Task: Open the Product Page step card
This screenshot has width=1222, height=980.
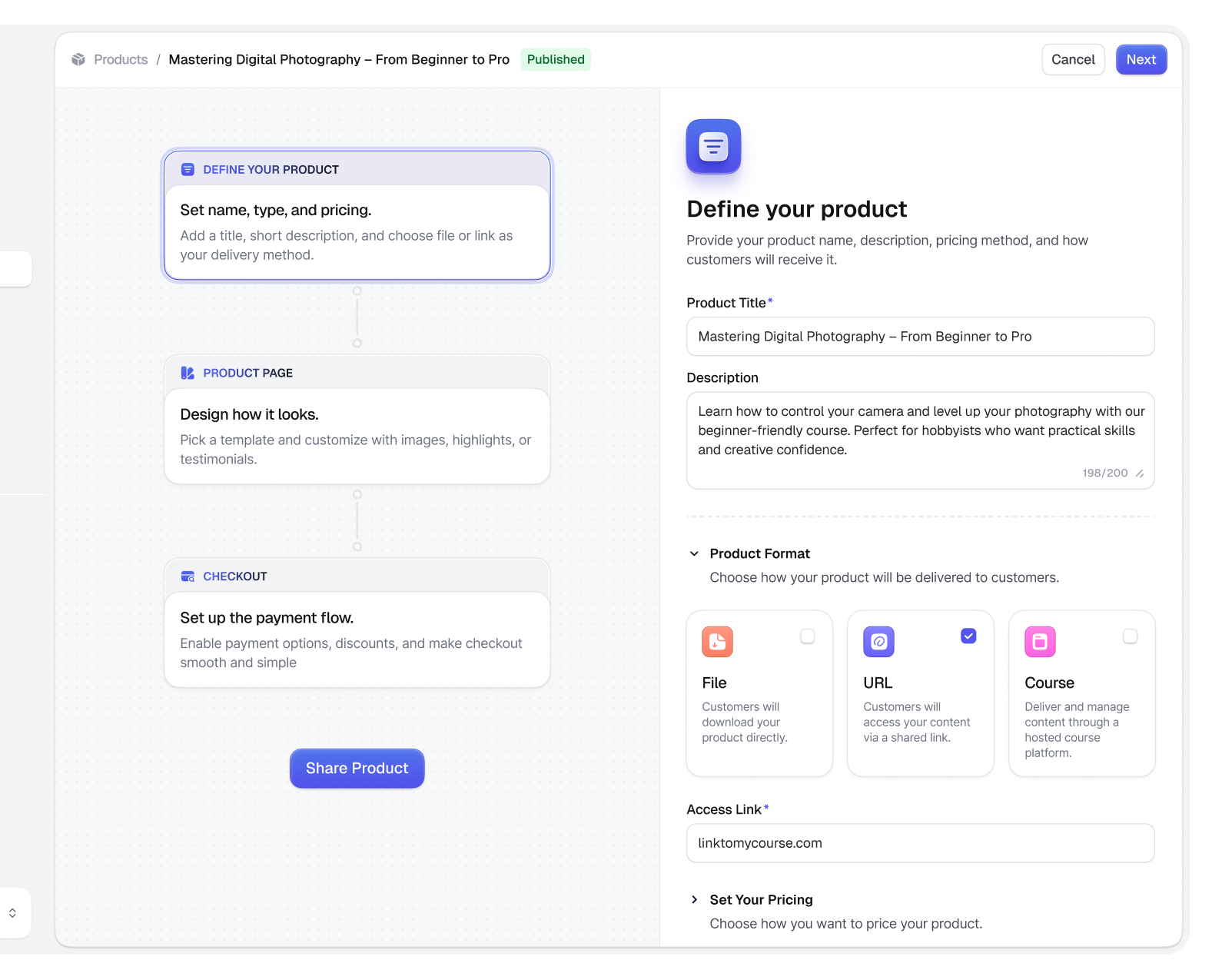Action: tap(357, 420)
